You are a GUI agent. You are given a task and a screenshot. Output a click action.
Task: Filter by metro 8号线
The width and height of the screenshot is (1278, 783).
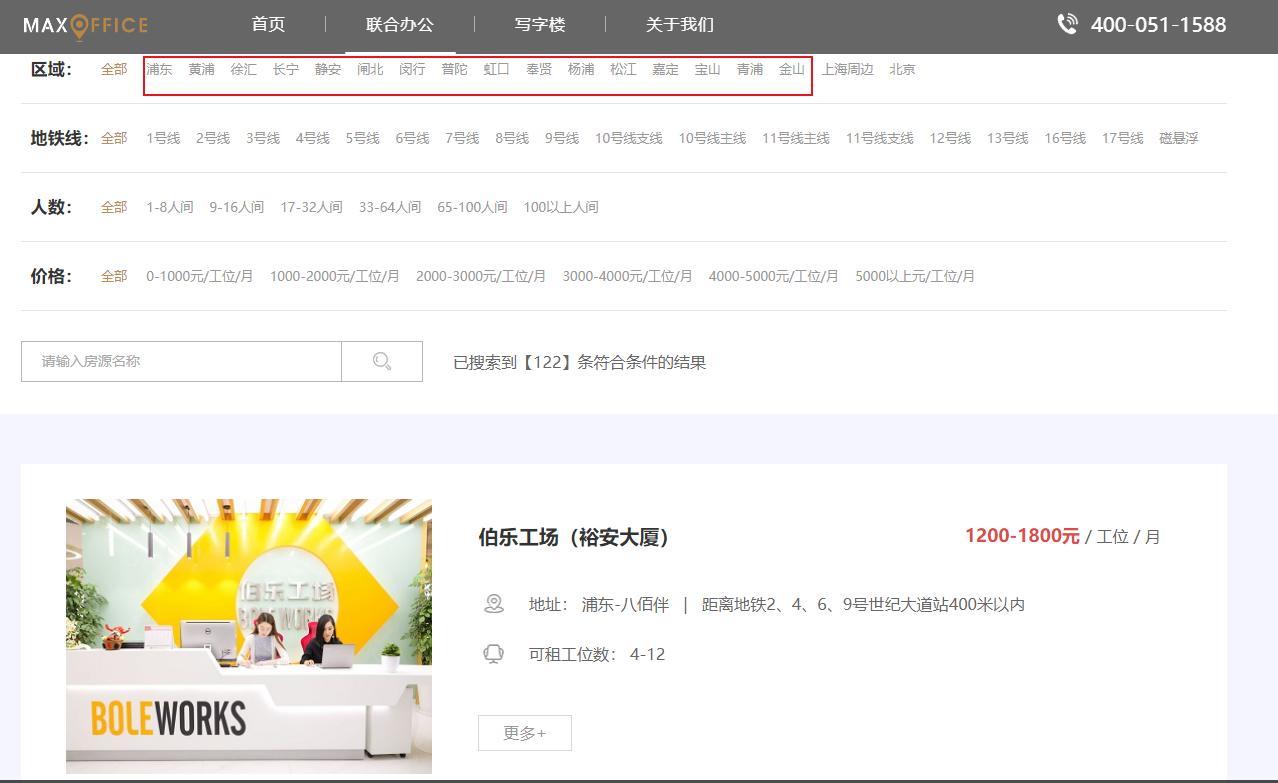[512, 138]
